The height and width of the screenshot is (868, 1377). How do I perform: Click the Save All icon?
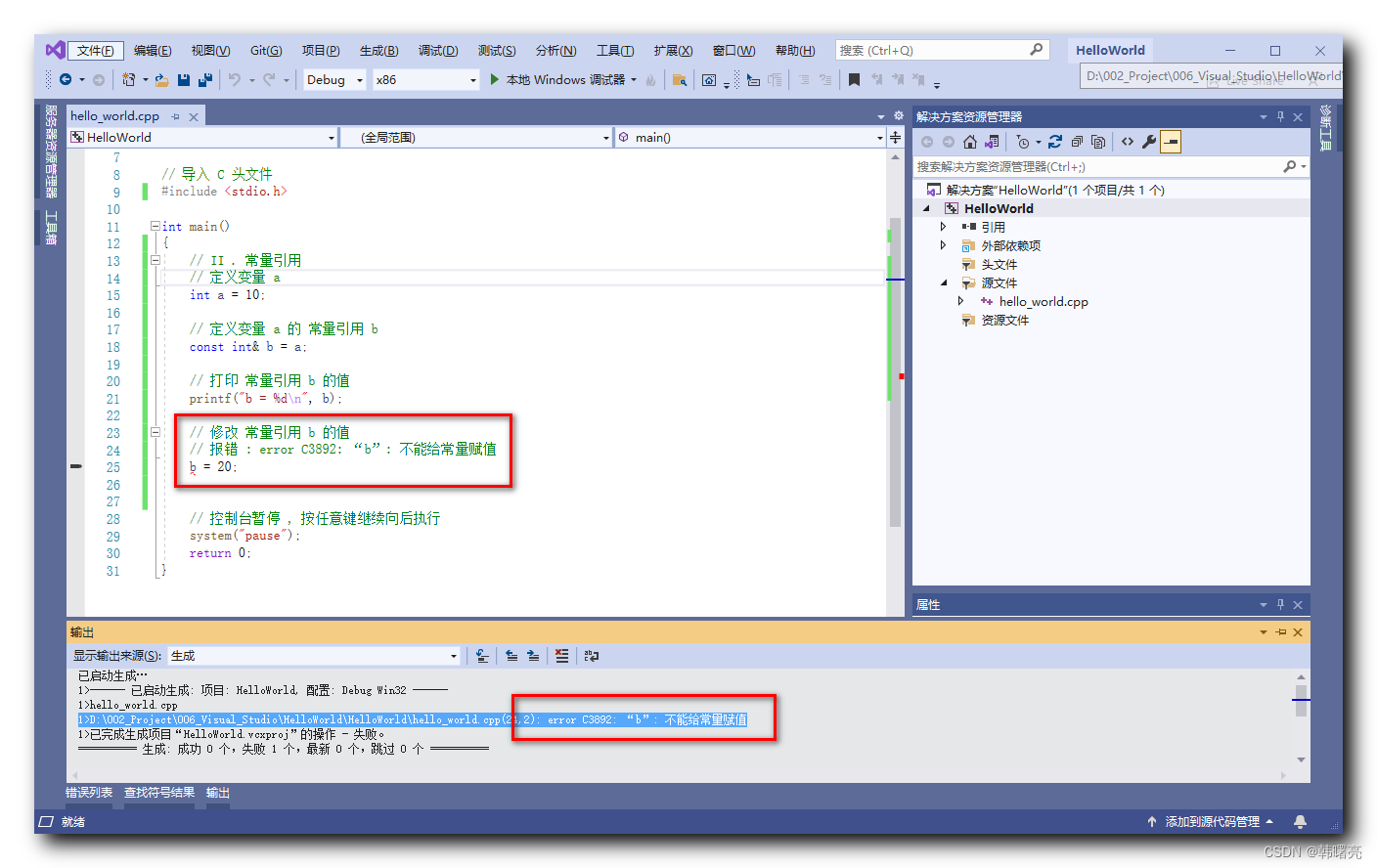click(x=205, y=80)
